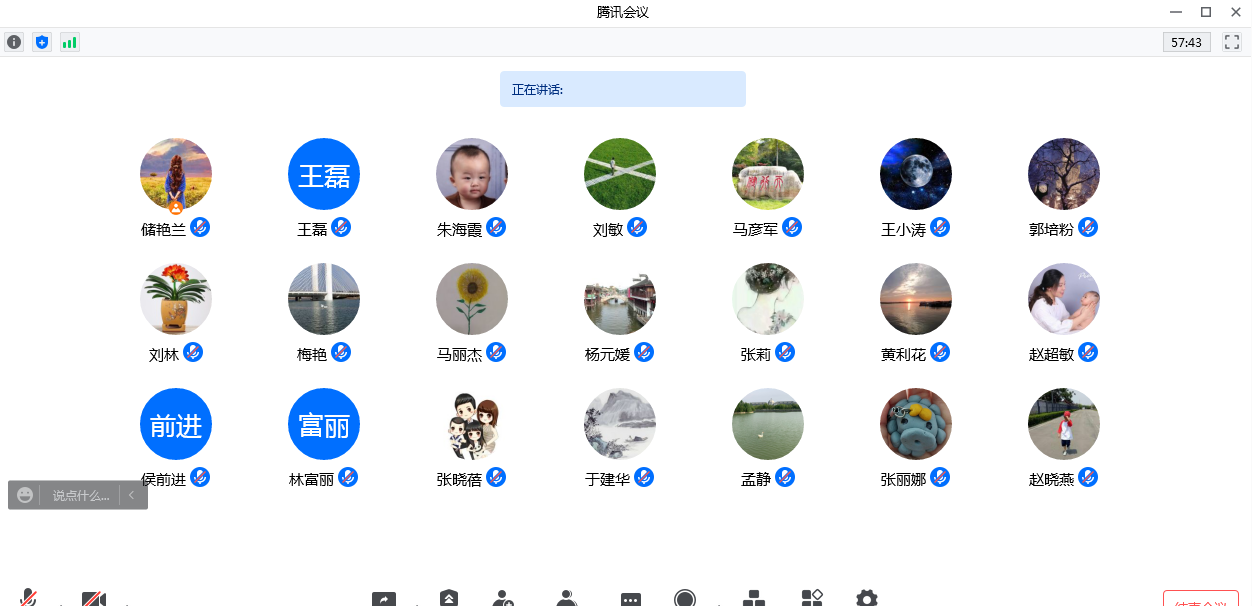Open the invite toolbar item
The width and height of the screenshot is (1252, 606).
click(504, 598)
